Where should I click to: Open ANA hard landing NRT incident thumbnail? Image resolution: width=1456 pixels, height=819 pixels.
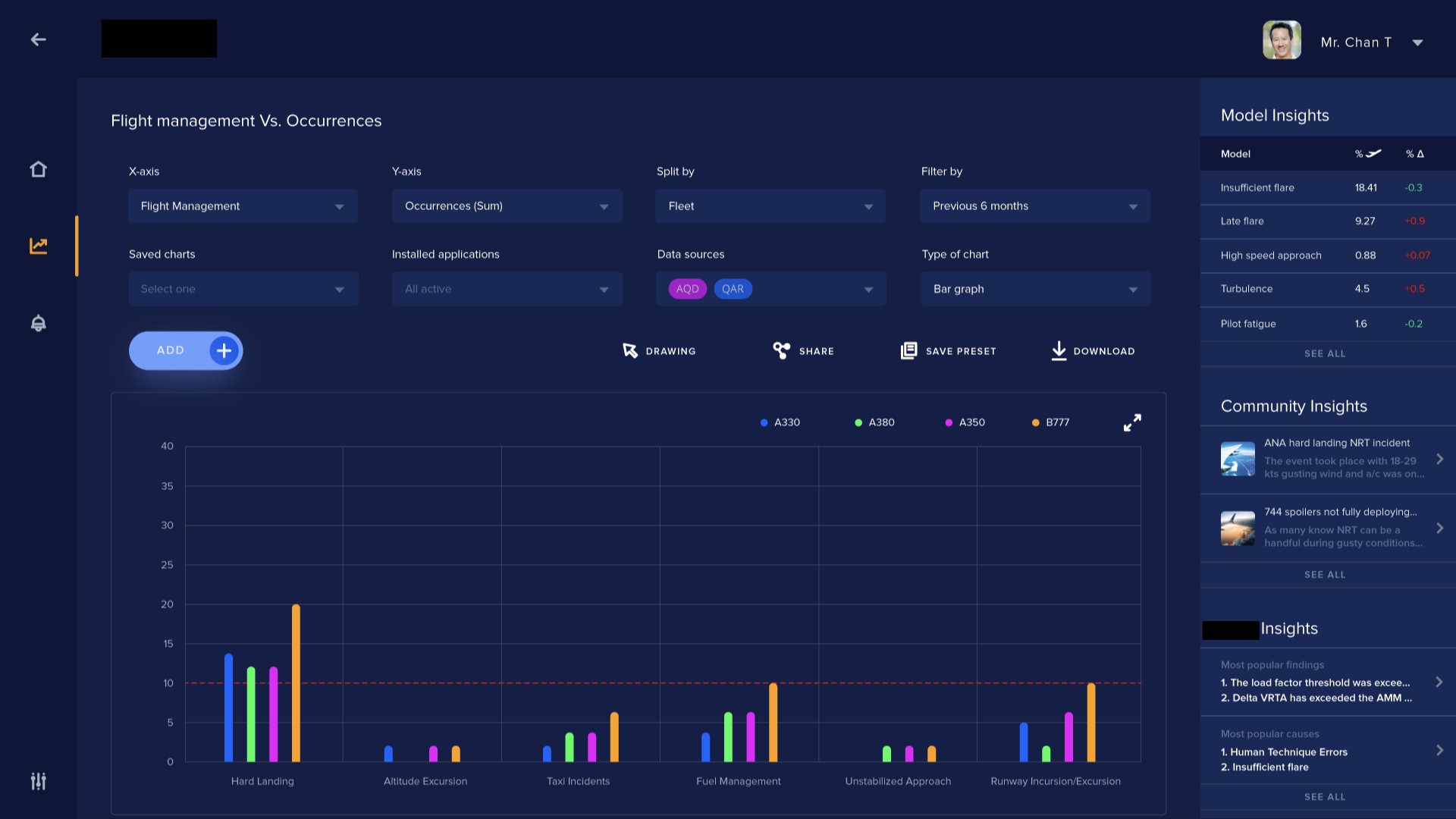click(1238, 459)
